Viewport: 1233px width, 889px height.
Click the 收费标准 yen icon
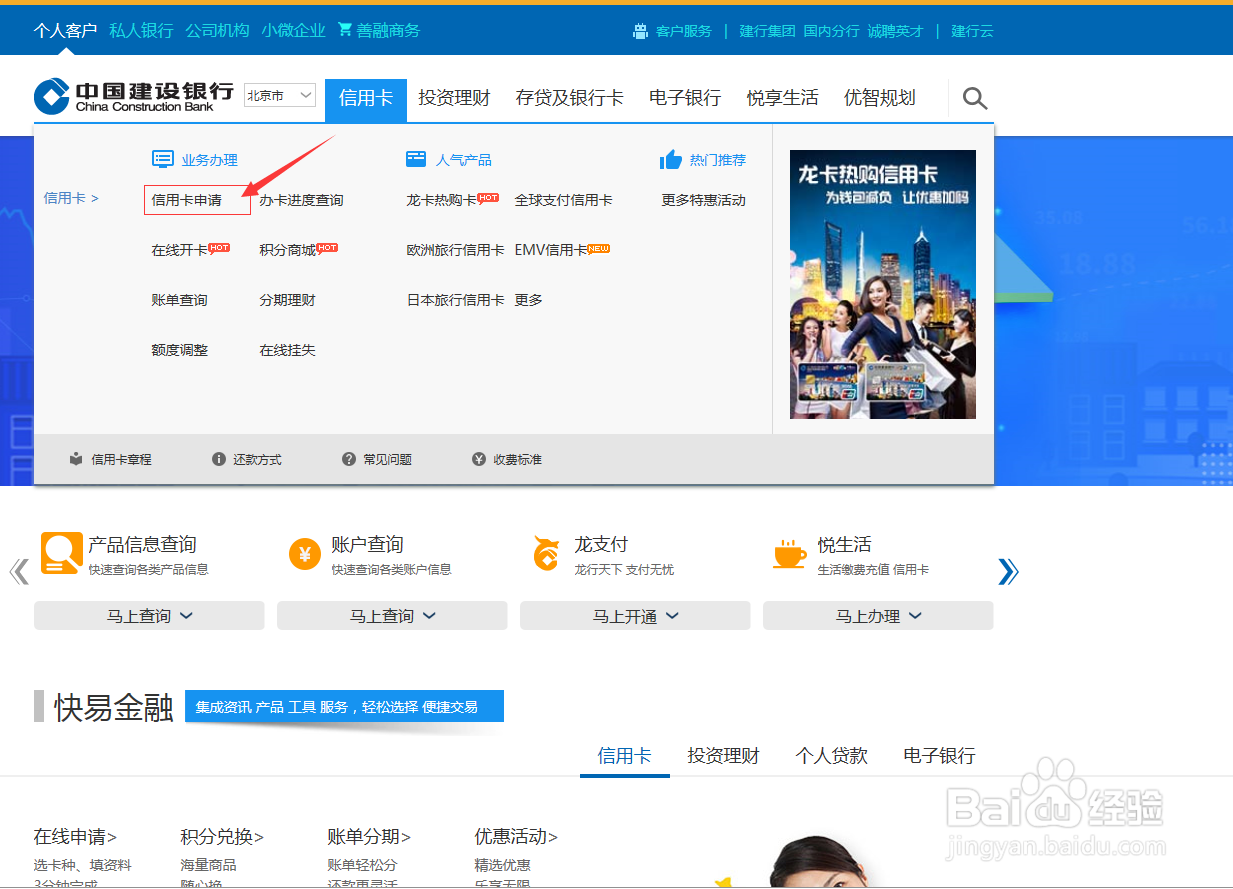tap(479, 459)
